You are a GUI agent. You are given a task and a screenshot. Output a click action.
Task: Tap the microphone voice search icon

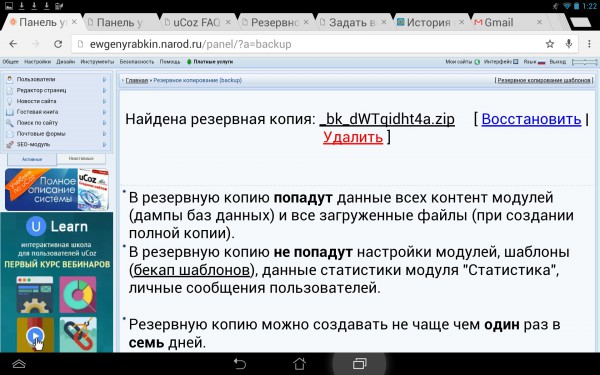[x=569, y=44]
